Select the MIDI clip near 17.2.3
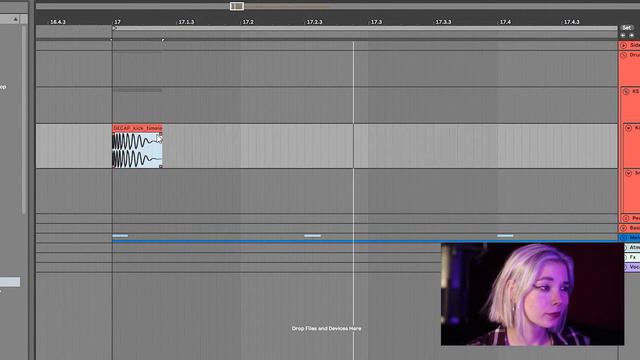Viewport: 640px width, 360px height. click(x=312, y=236)
